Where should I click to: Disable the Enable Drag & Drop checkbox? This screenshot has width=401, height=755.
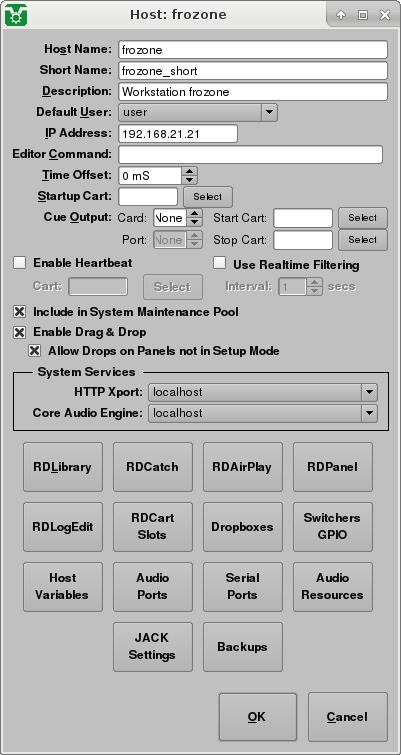point(20,332)
